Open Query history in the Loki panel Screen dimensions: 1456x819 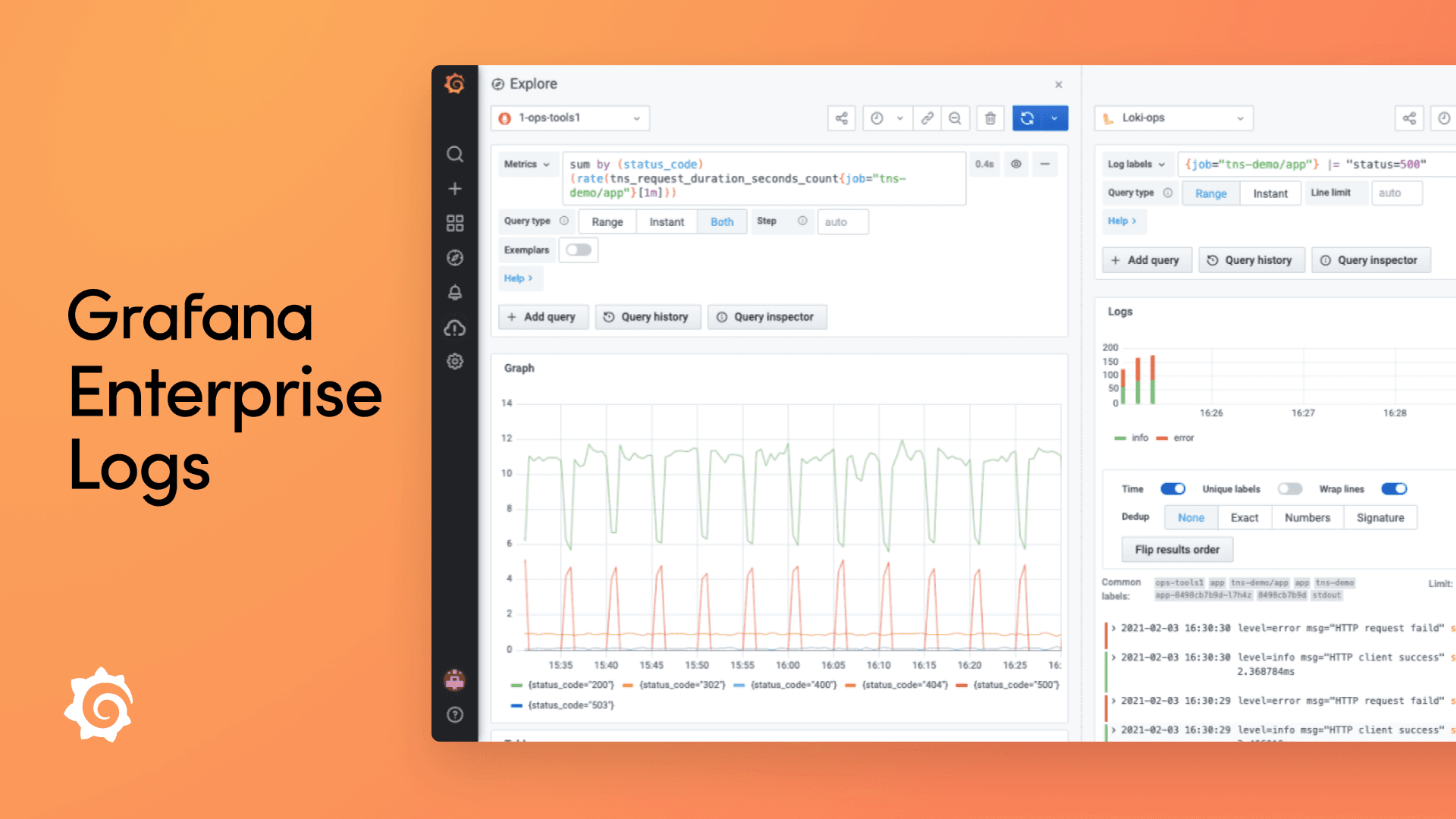pyautogui.click(x=1251, y=259)
